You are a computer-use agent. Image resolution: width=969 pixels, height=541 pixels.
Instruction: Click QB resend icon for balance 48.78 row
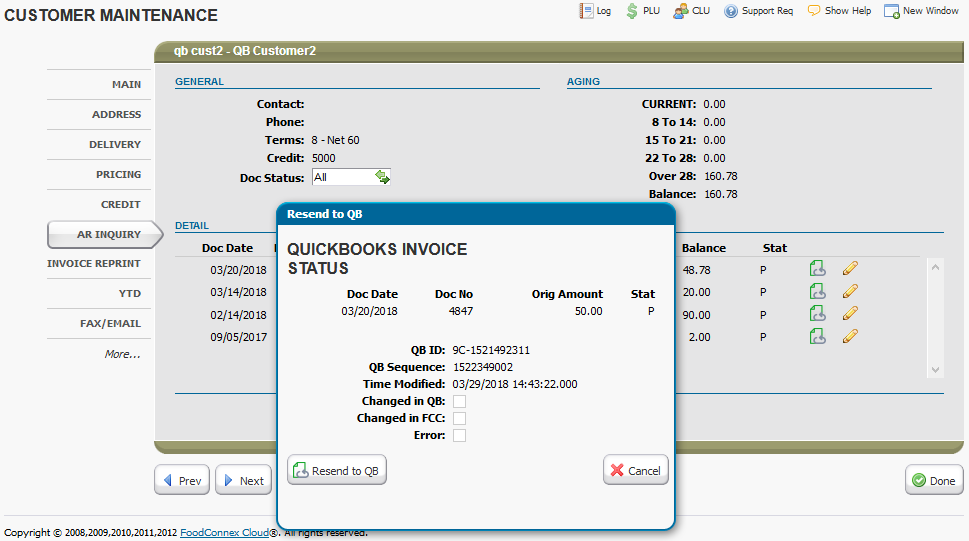point(818,268)
